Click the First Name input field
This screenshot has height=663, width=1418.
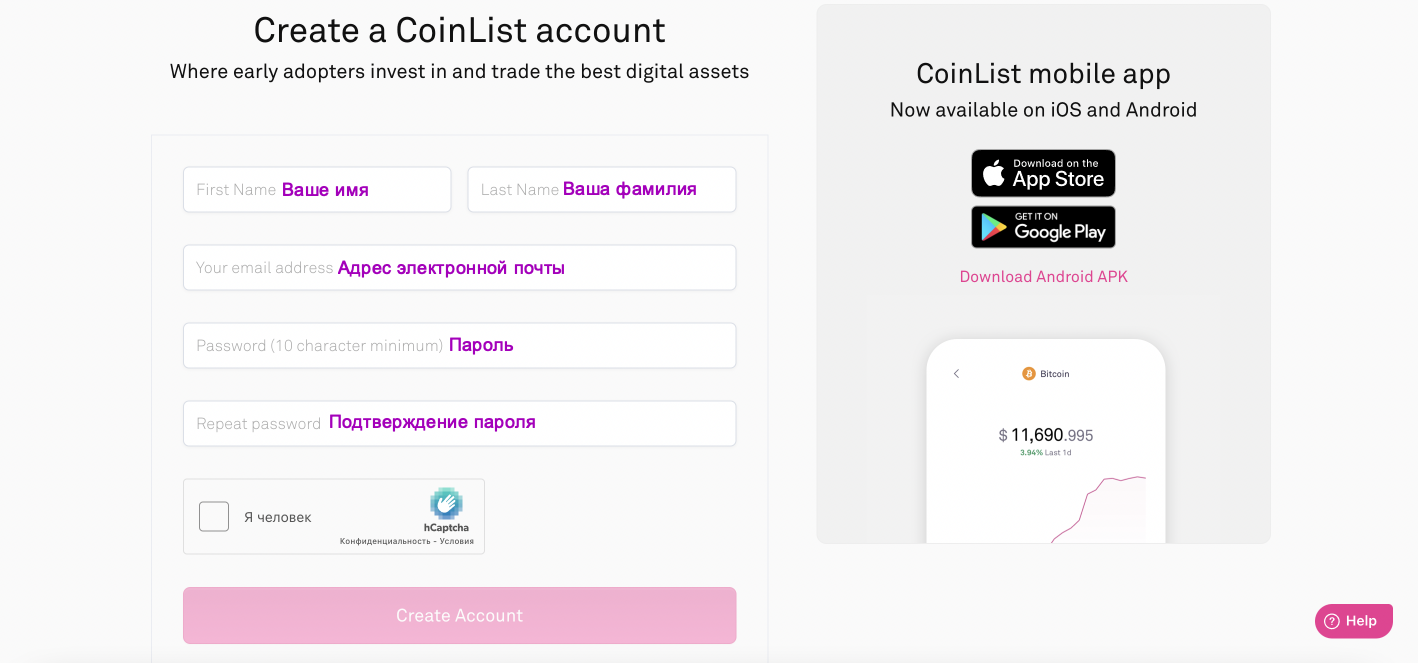316,189
